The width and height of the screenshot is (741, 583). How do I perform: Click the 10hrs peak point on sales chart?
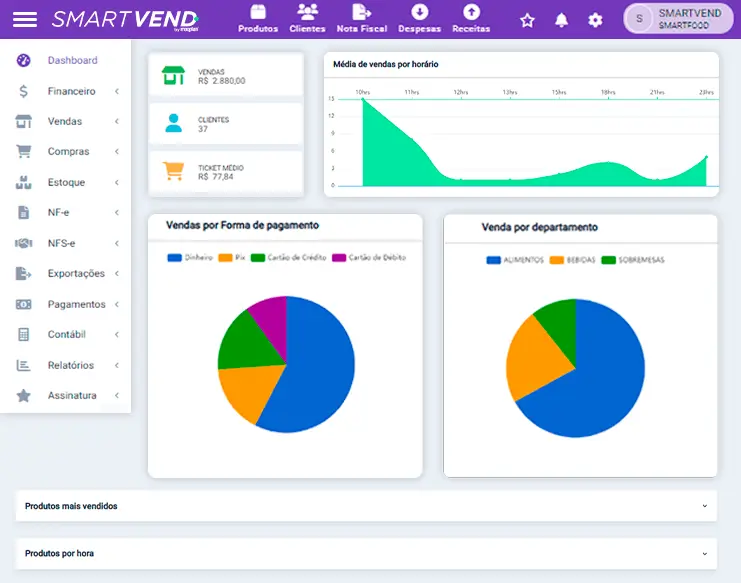pos(363,99)
